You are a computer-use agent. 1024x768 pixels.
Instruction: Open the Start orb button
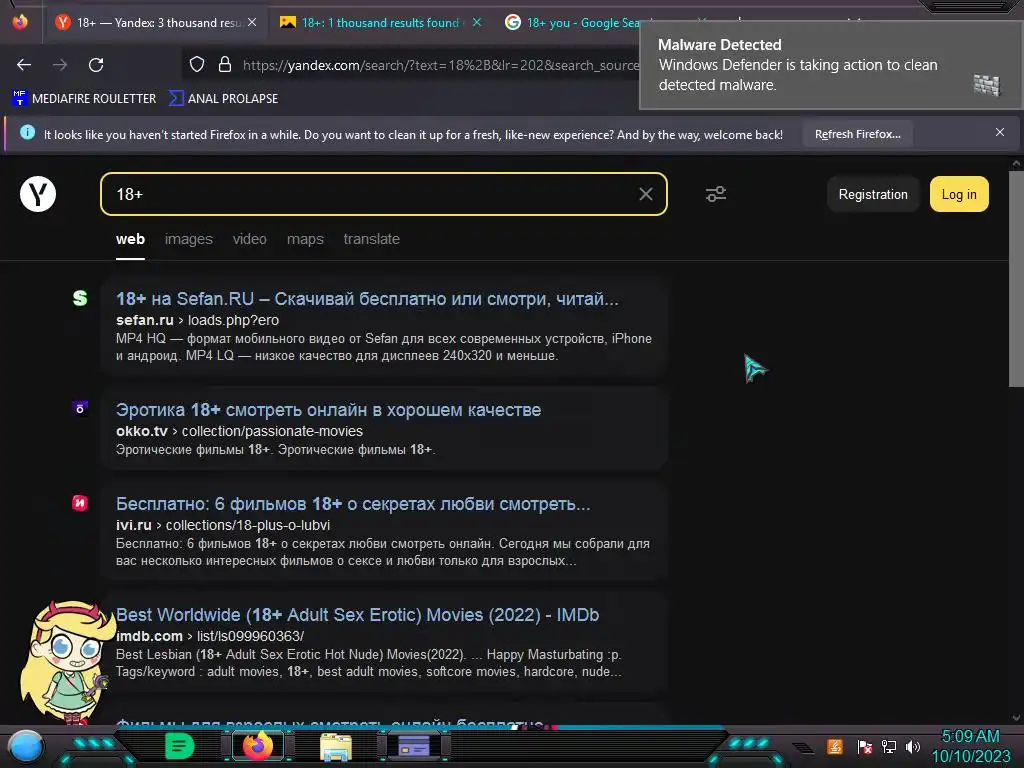tap(25, 746)
